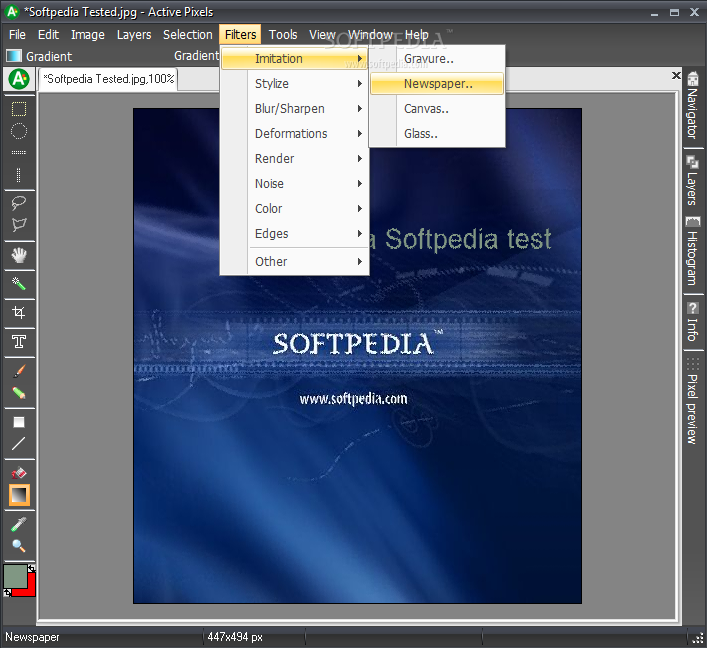The image size is (707, 648).
Task: Select the elliptical selection tool
Action: point(18,131)
